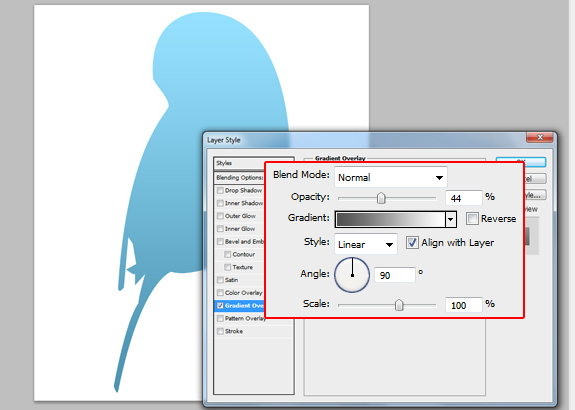Click the Inner Glow label
575x410 pixels.
240,229
